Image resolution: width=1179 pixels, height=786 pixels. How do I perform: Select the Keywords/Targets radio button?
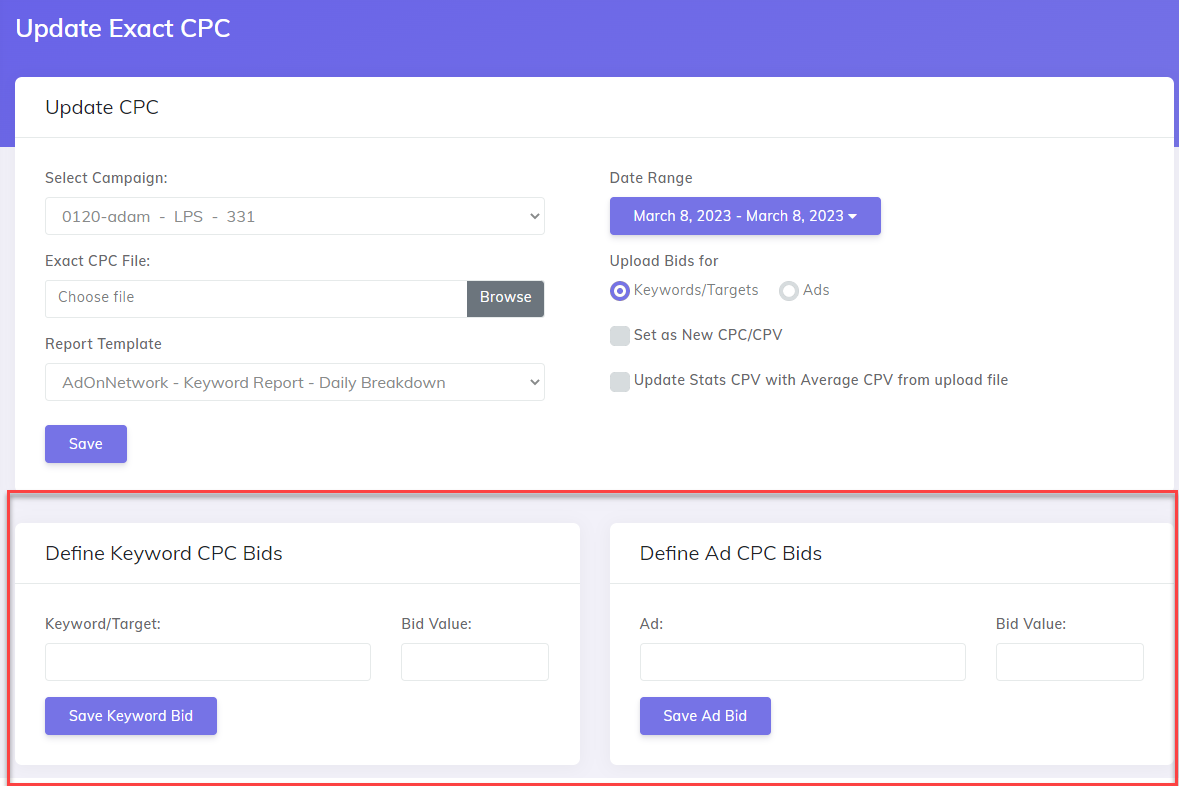(x=619, y=290)
